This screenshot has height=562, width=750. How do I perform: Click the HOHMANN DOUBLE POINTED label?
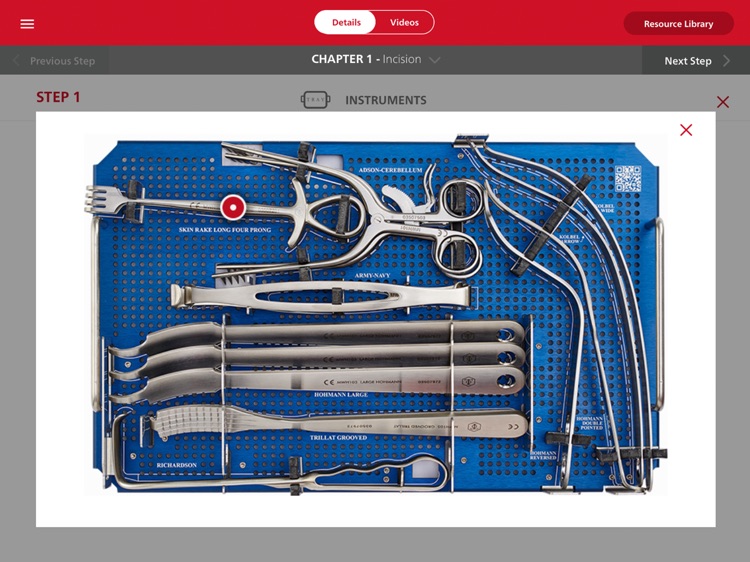590,423
